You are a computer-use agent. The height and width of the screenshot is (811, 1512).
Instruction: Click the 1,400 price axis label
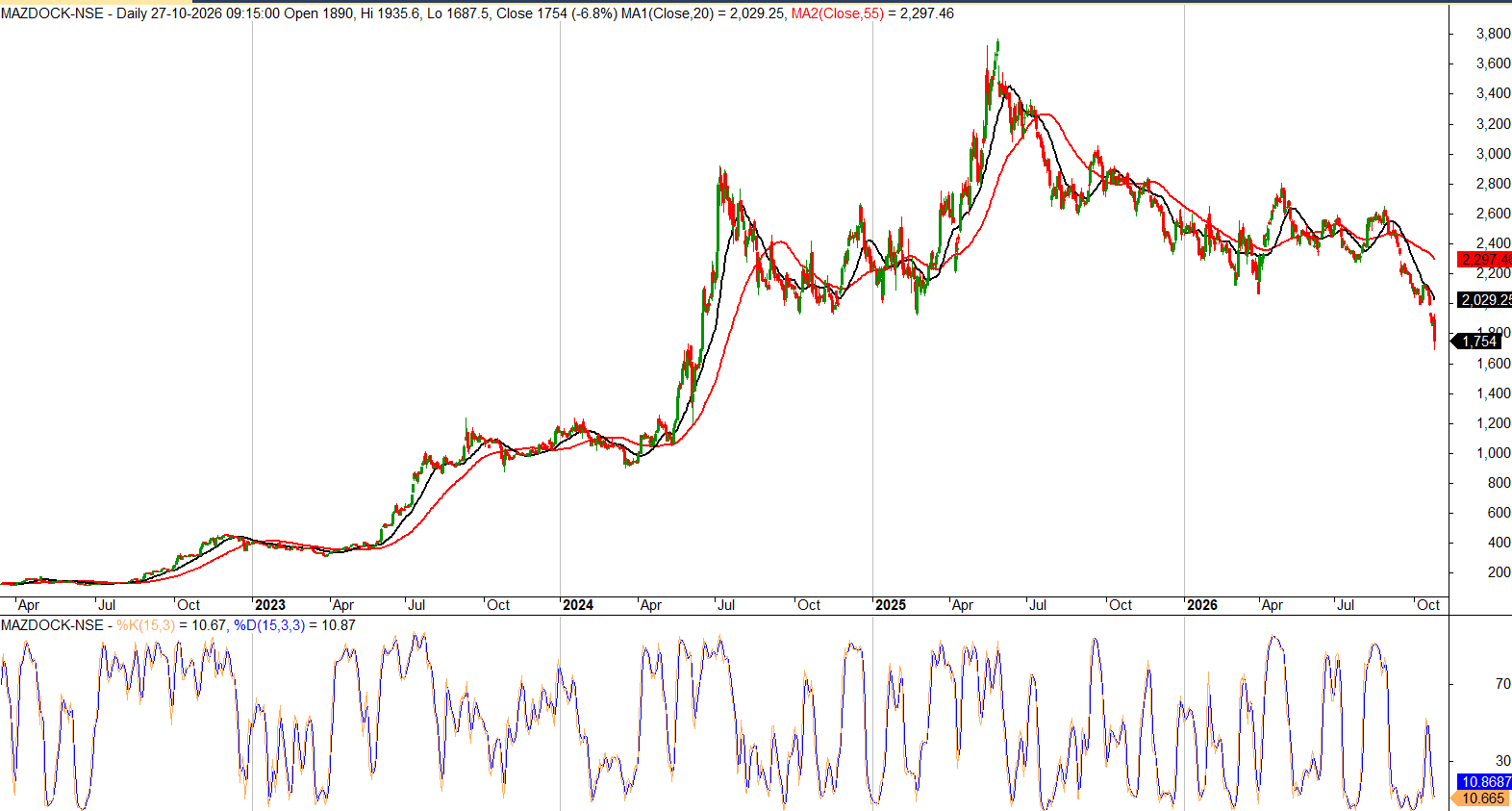[x=1493, y=393]
